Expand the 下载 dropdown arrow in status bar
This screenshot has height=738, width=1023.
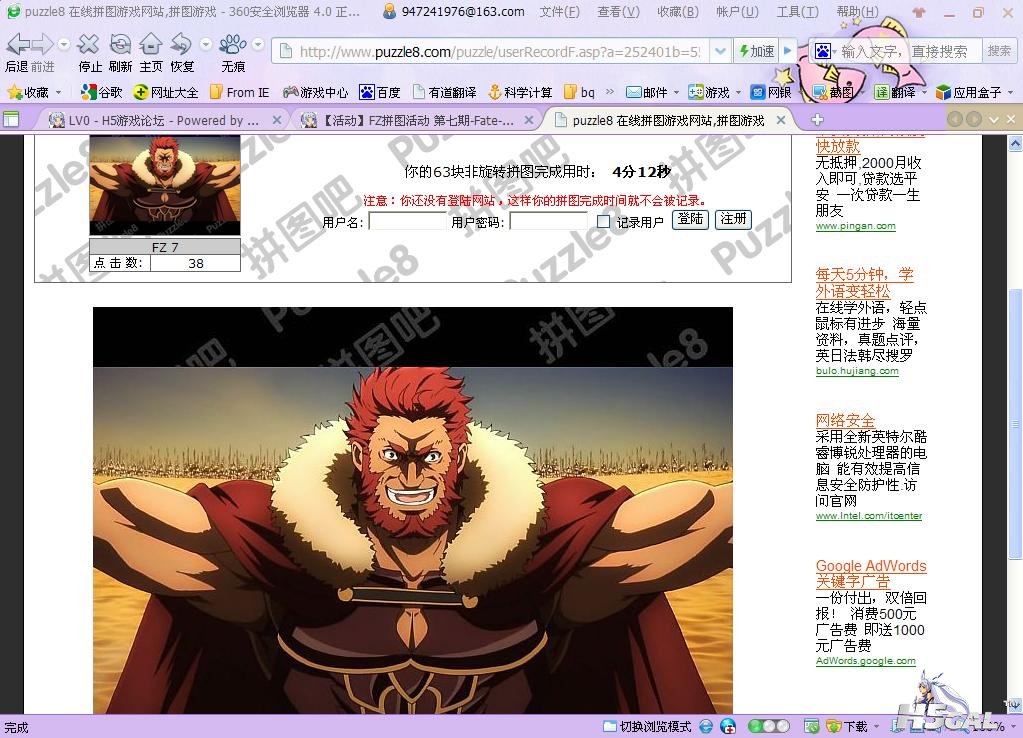coord(876,726)
